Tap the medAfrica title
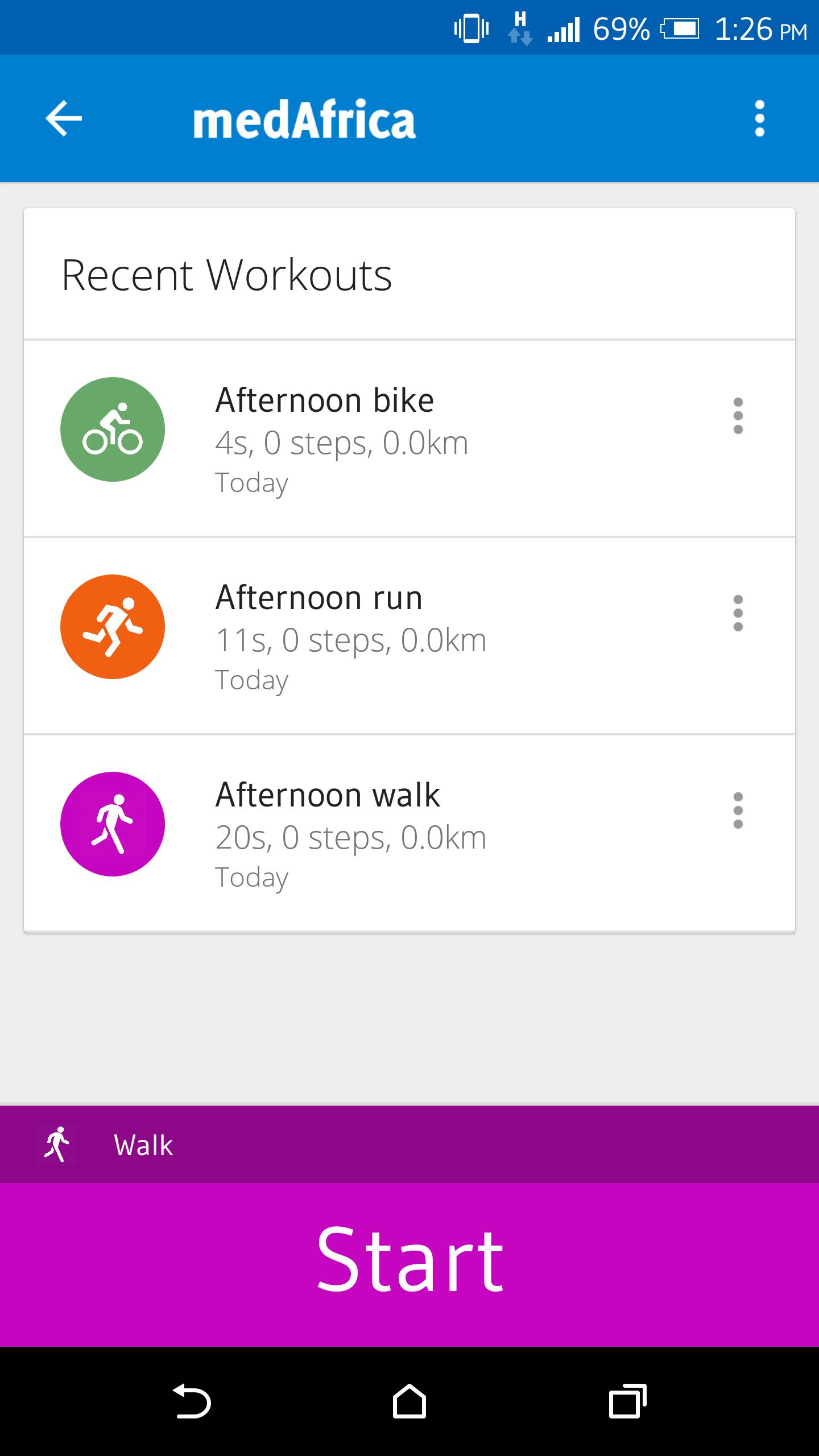This screenshot has width=819, height=1456. [x=304, y=119]
